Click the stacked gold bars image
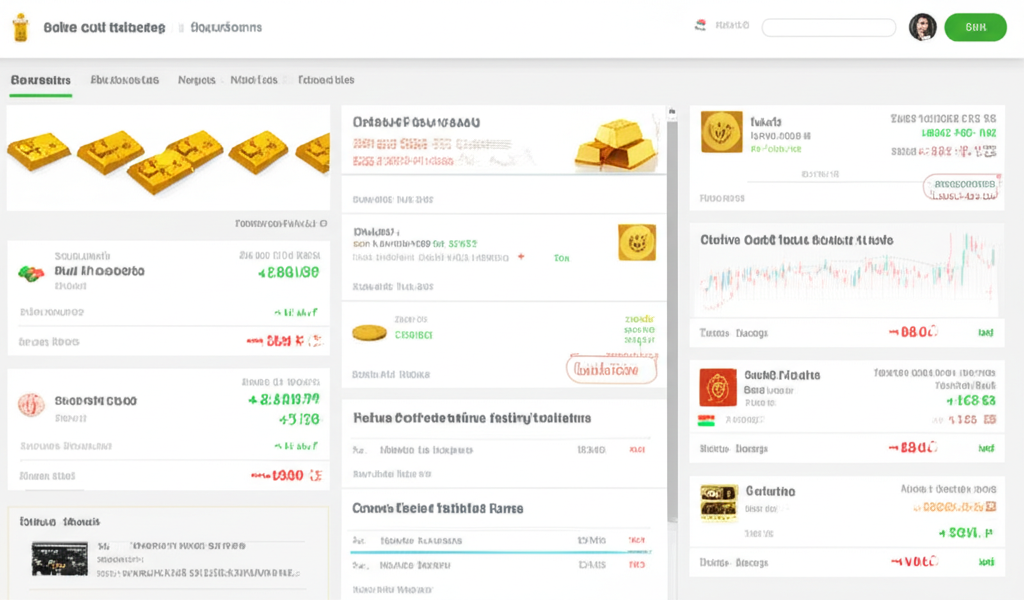Image resolution: width=1024 pixels, height=600 pixels. pos(616,145)
